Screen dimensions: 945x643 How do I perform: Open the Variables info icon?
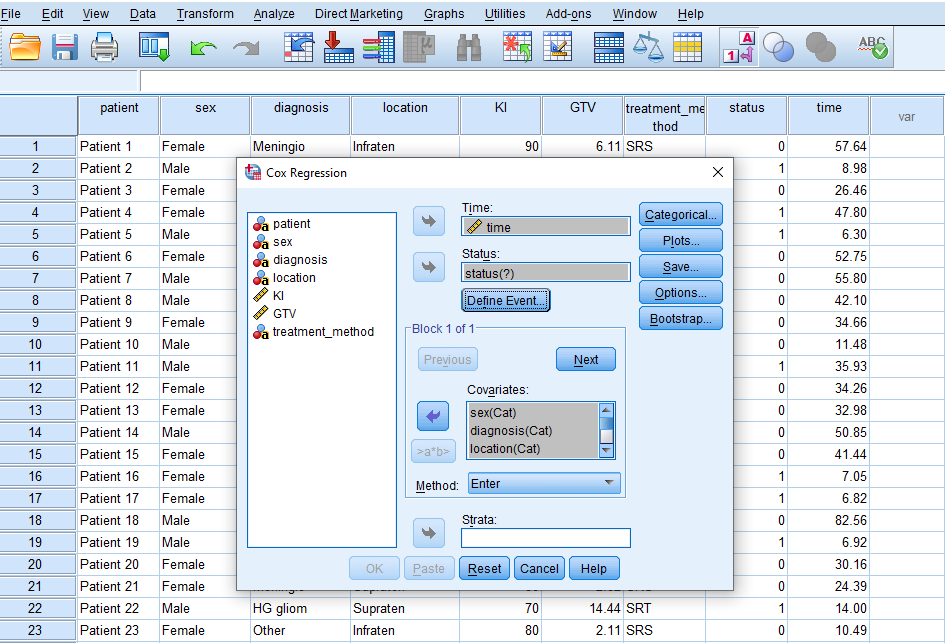click(x=378, y=47)
